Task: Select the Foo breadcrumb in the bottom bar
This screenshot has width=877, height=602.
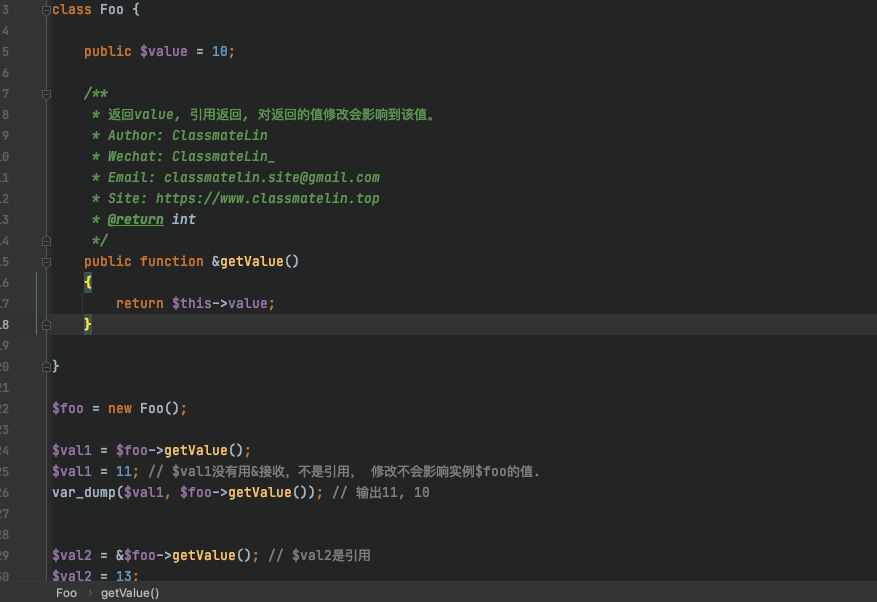Action: click(66, 593)
